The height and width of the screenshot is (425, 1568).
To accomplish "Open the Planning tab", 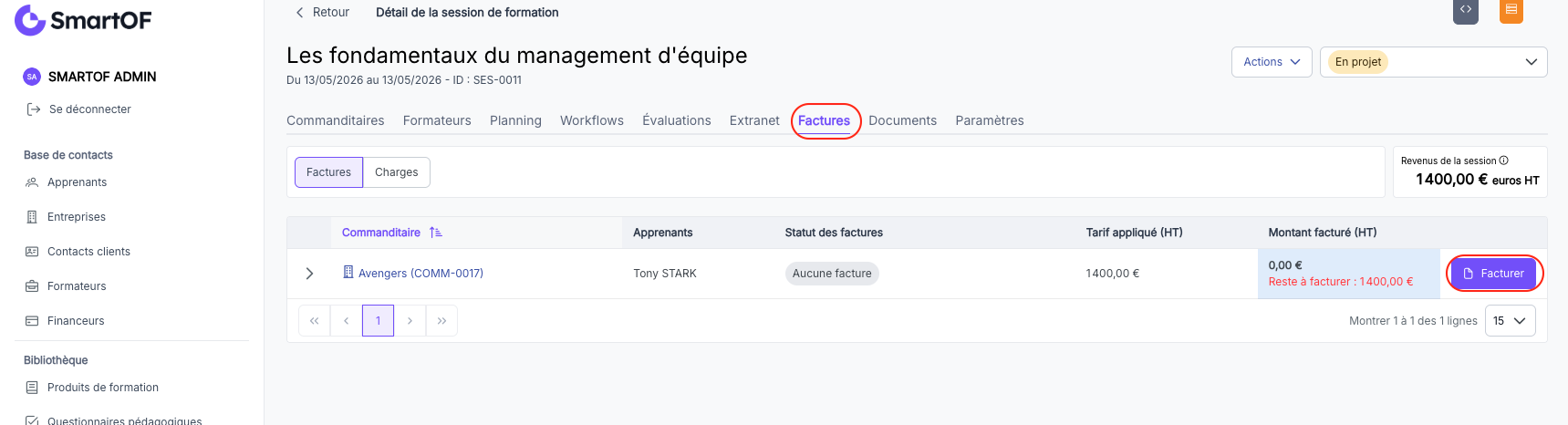I will pyautogui.click(x=515, y=120).
